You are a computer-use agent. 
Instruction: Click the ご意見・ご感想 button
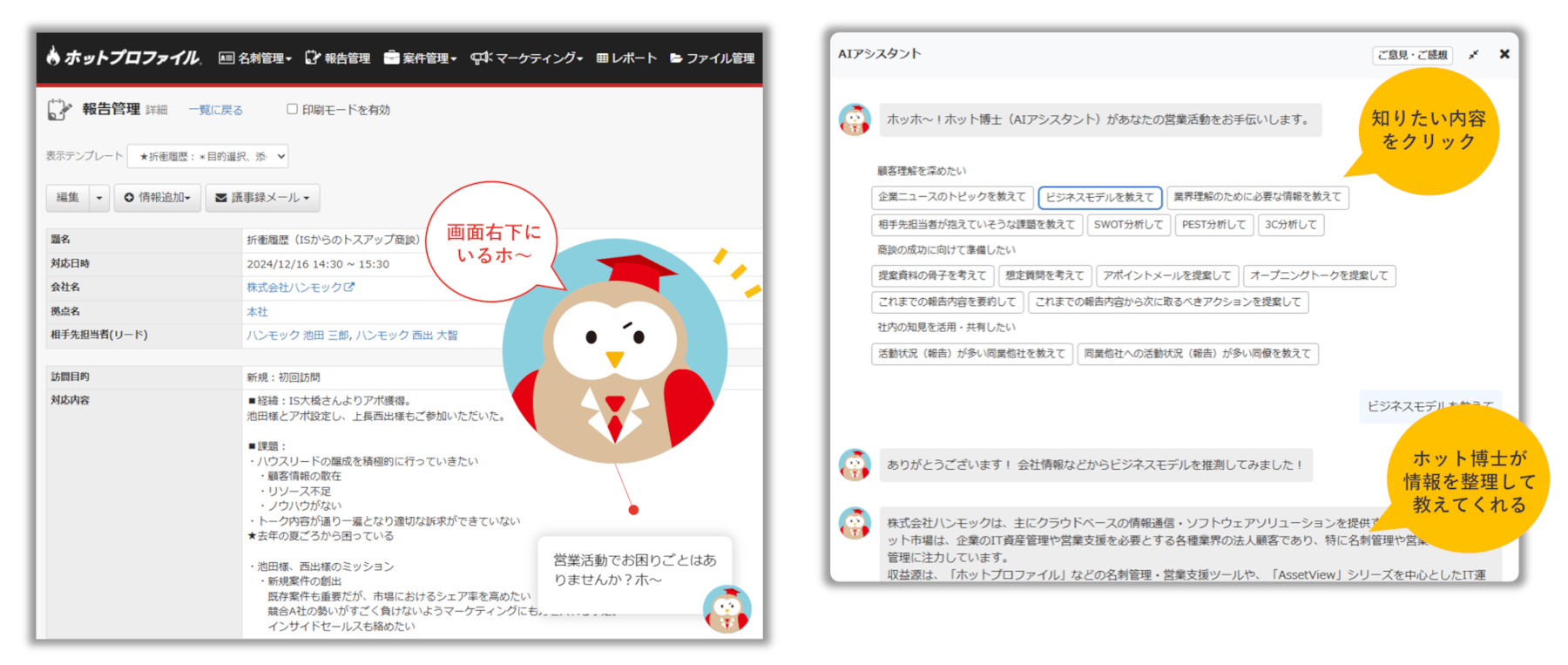click(x=1412, y=55)
